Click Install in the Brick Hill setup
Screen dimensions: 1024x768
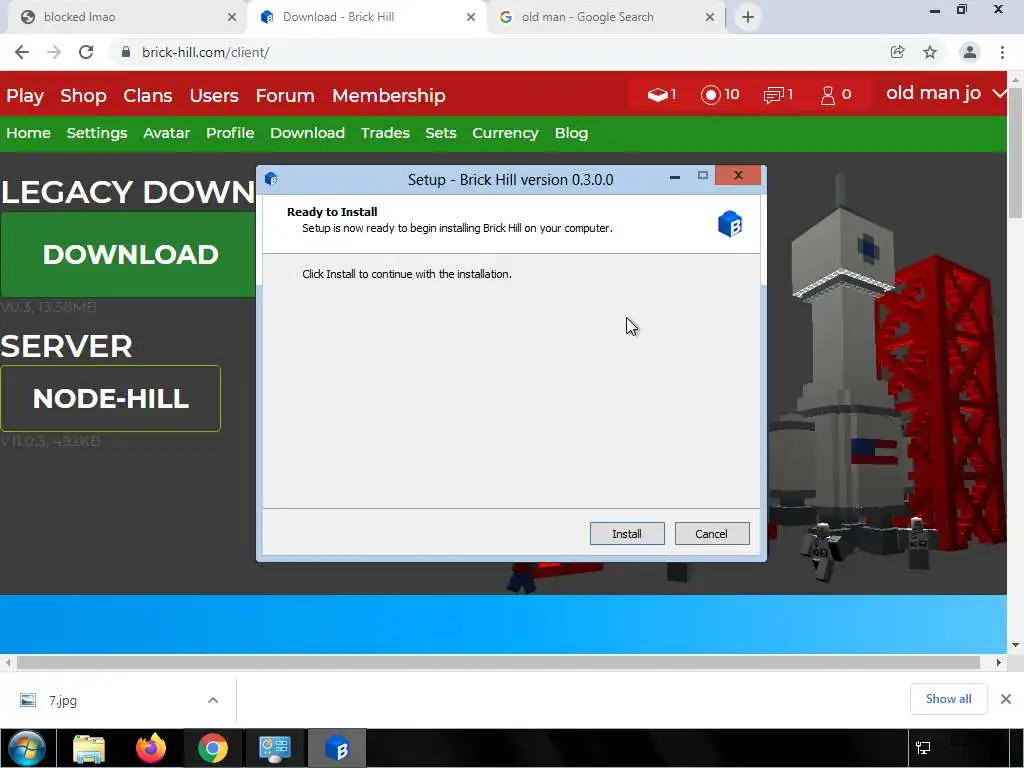(x=627, y=534)
